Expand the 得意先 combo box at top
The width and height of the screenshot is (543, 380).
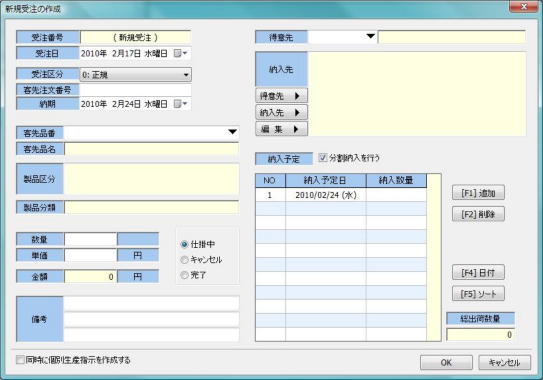tap(371, 36)
